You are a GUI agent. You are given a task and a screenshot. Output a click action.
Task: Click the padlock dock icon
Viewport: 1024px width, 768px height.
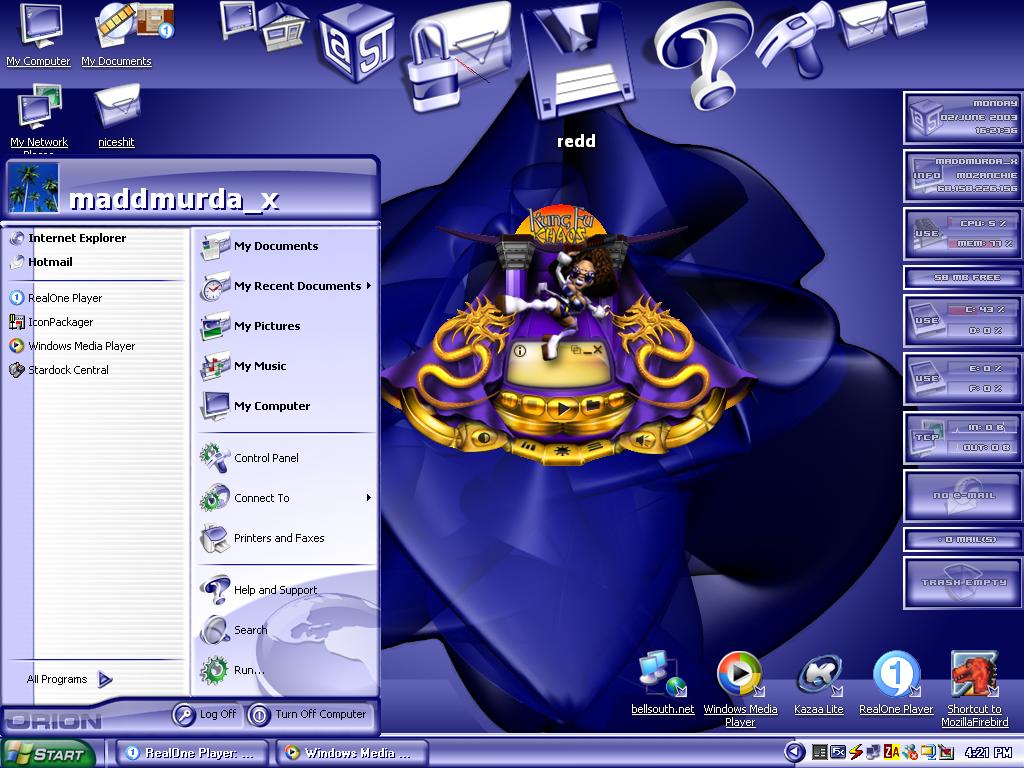(458, 57)
